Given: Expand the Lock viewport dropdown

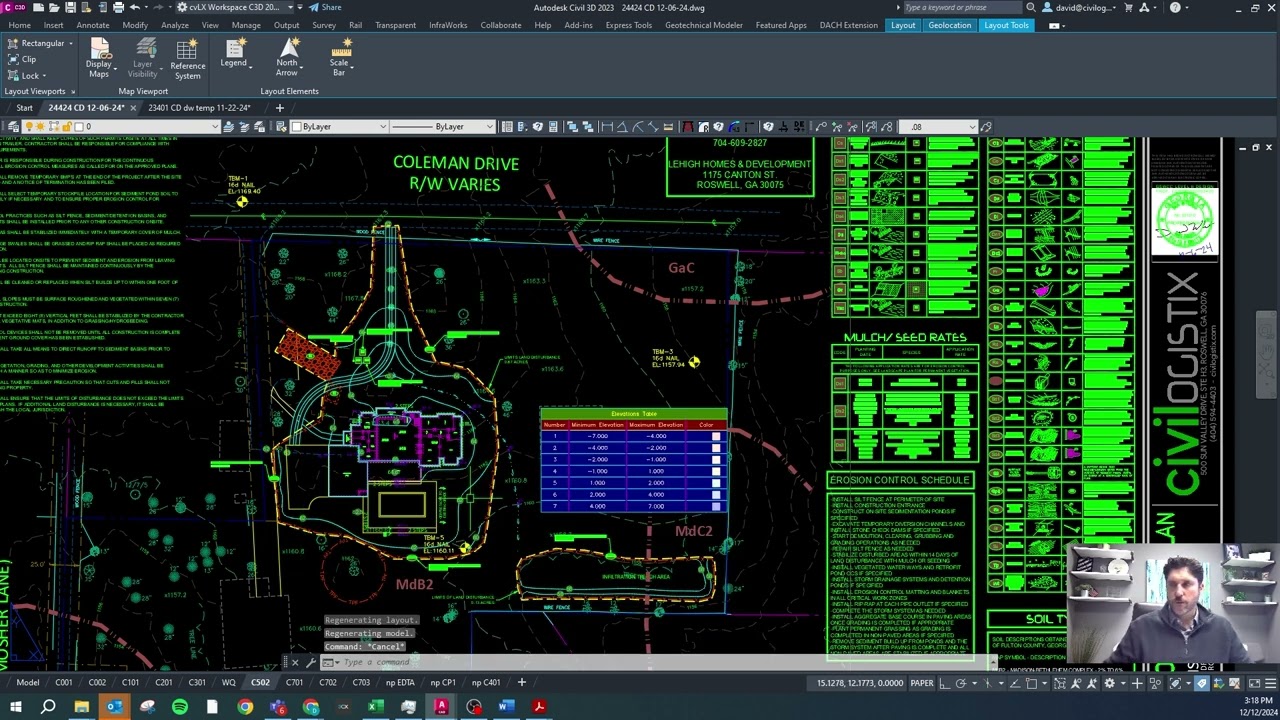Looking at the screenshot, I should pos(44,76).
